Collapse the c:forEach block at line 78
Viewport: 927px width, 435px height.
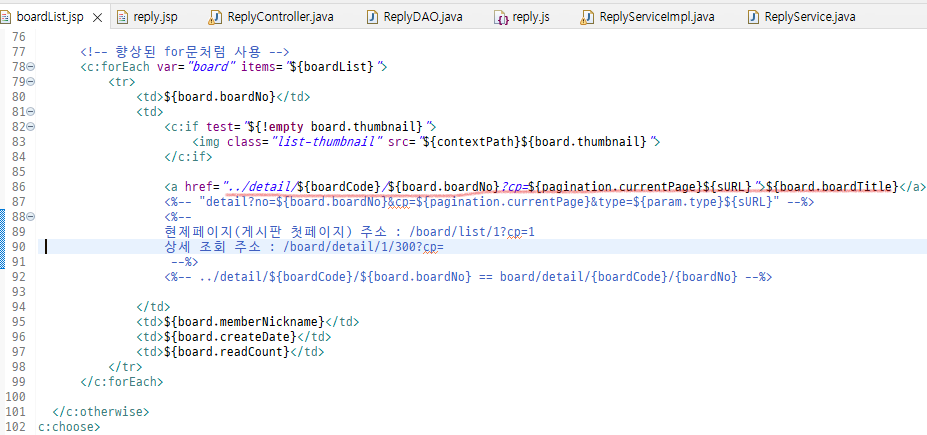(x=31, y=66)
